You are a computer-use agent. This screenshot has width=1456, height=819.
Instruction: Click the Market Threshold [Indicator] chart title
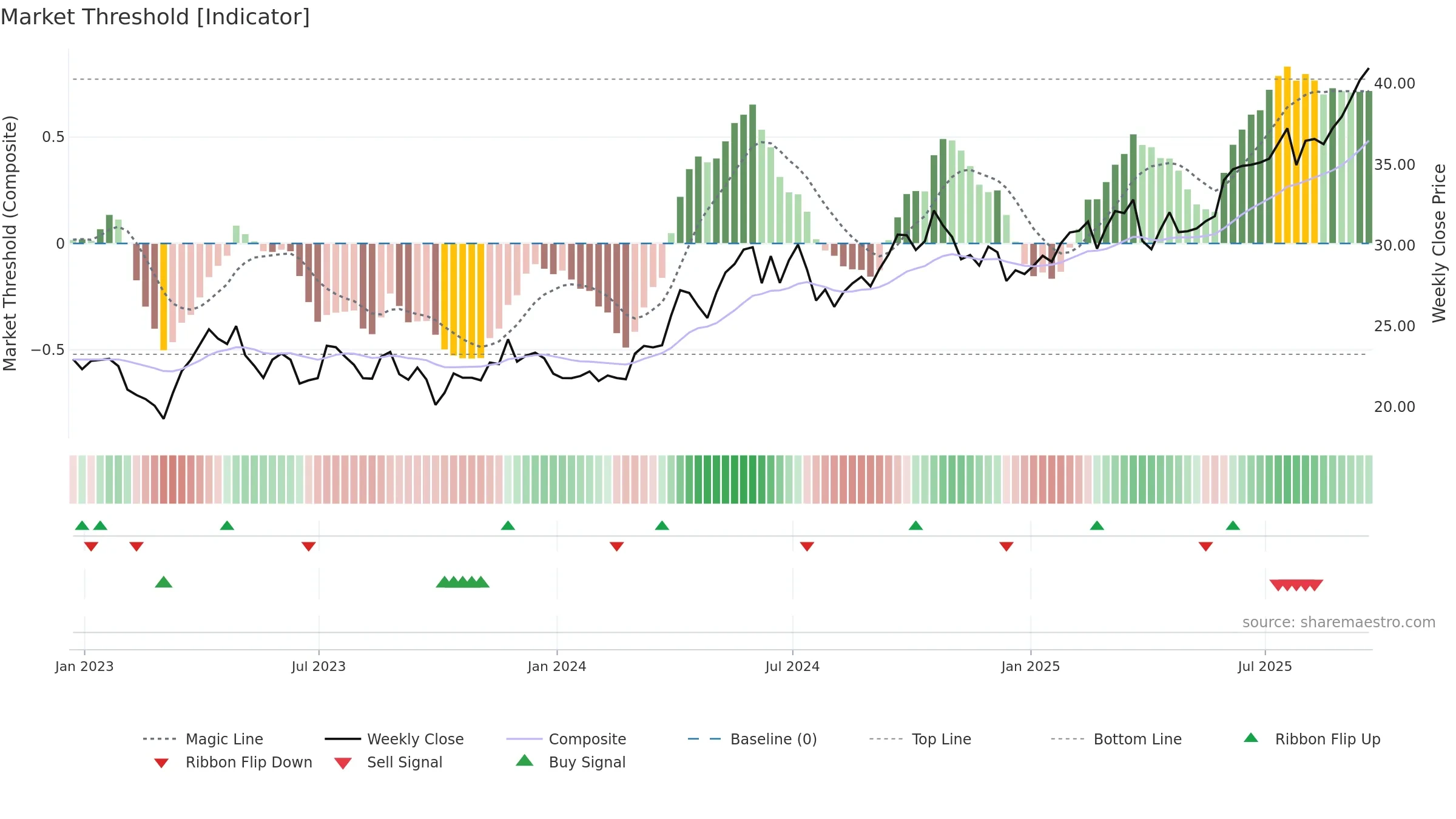[x=155, y=17]
